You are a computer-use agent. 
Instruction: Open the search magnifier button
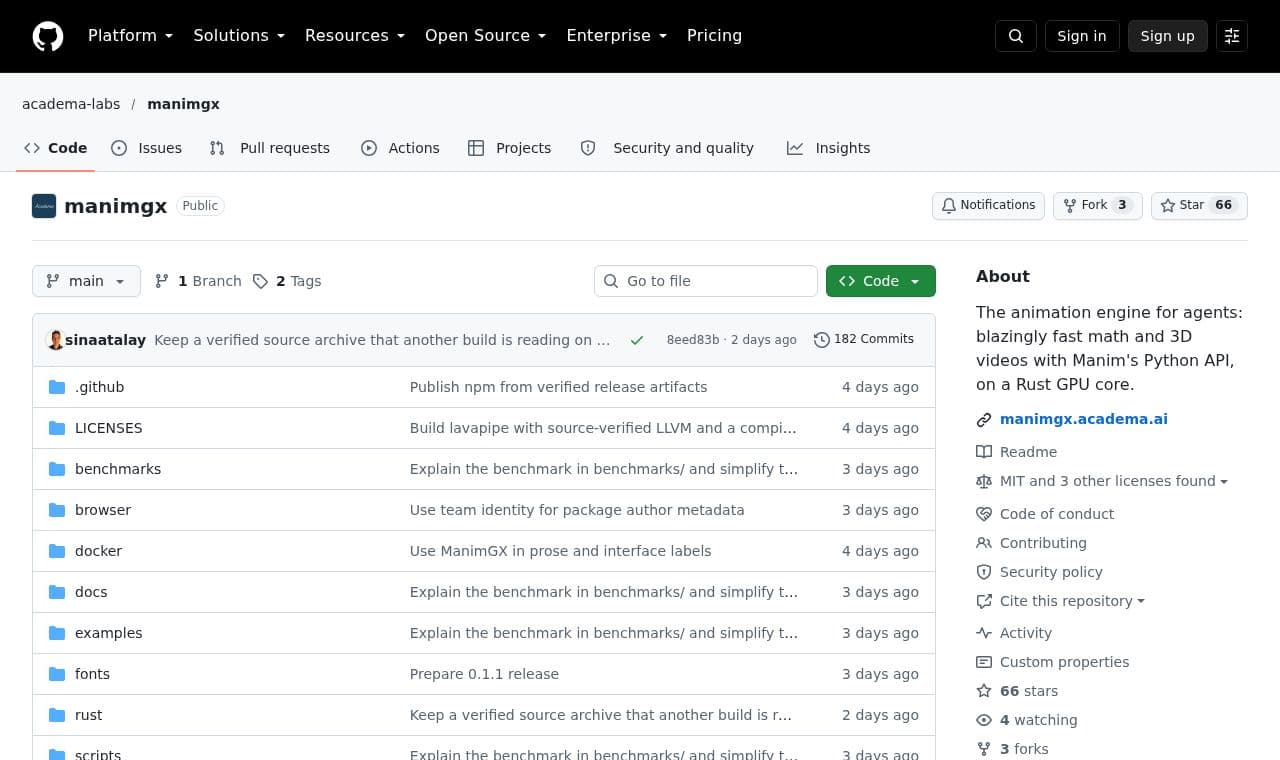1016,36
